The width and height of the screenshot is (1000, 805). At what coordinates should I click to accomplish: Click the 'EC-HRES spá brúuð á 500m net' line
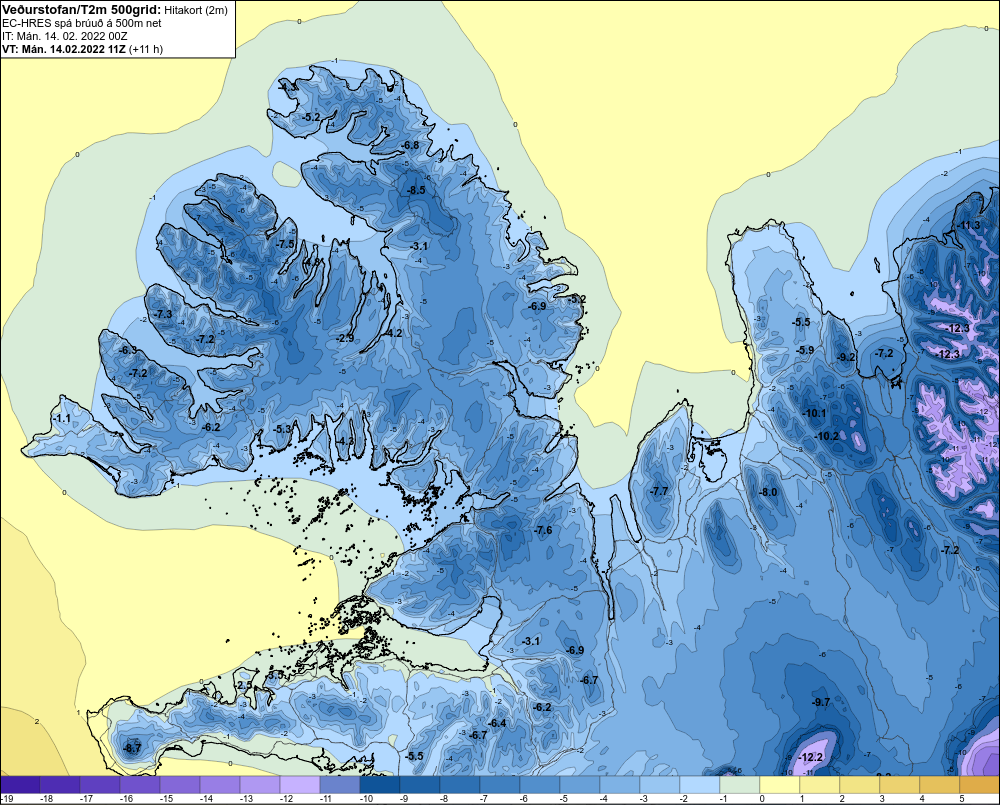click(82, 23)
